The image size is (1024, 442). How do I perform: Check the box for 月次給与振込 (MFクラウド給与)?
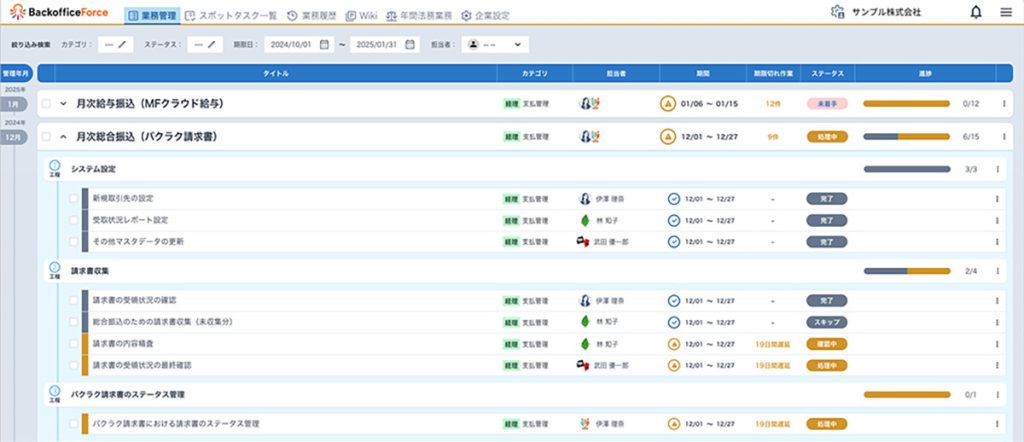pyautogui.click(x=45, y=103)
